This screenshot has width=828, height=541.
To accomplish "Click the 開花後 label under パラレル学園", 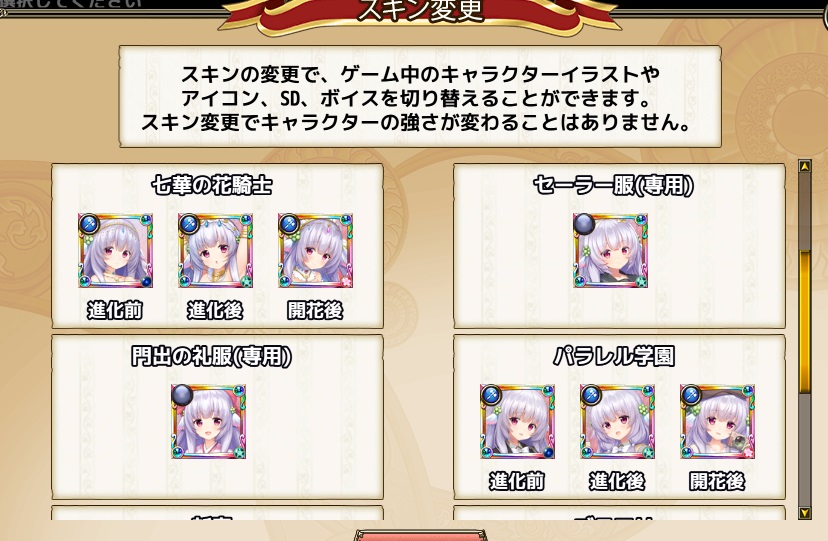I will click(717, 481).
